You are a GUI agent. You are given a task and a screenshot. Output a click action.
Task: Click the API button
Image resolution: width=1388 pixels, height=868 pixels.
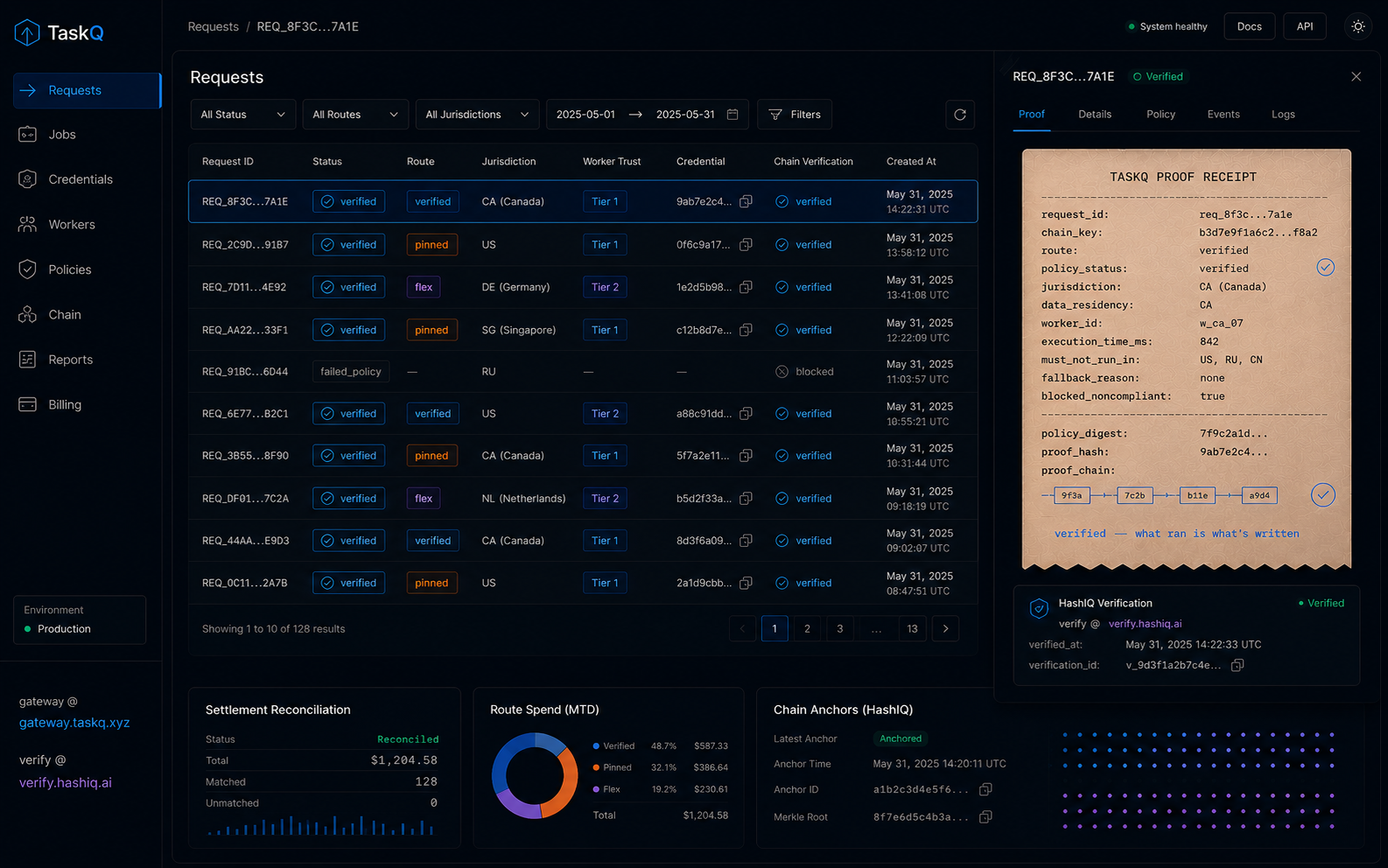[x=1305, y=26]
